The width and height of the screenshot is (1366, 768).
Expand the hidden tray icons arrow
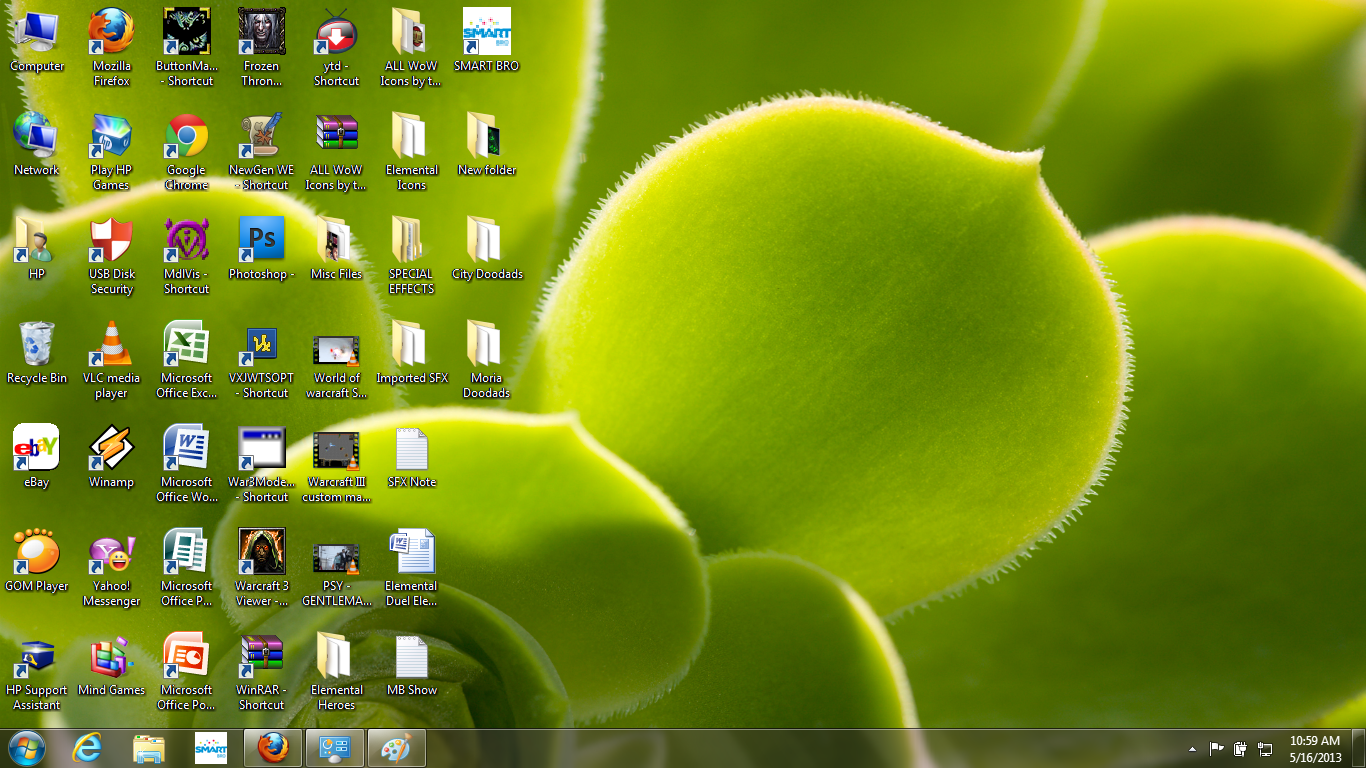click(x=1192, y=749)
